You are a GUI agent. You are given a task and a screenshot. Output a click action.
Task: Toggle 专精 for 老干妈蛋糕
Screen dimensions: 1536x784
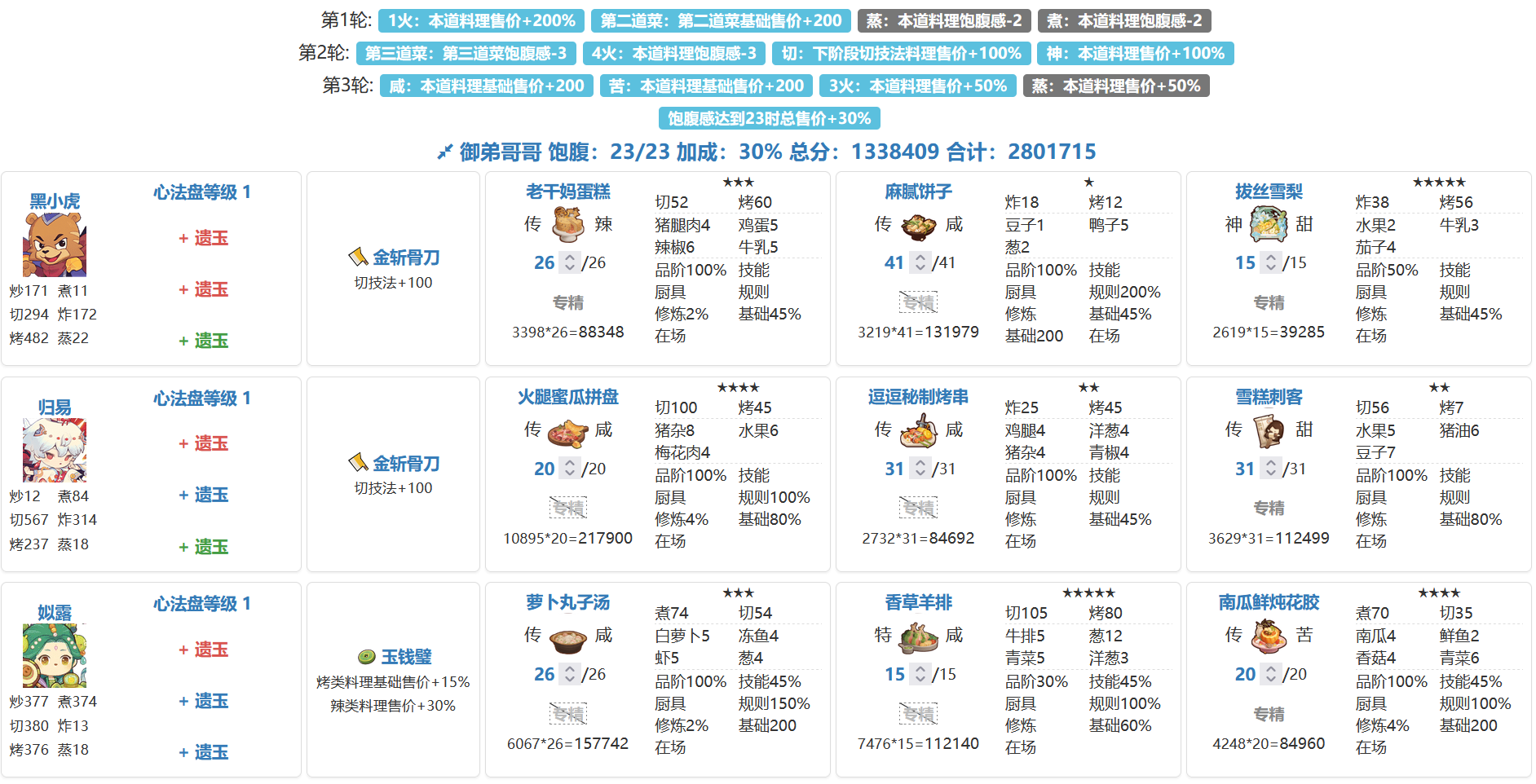click(568, 302)
